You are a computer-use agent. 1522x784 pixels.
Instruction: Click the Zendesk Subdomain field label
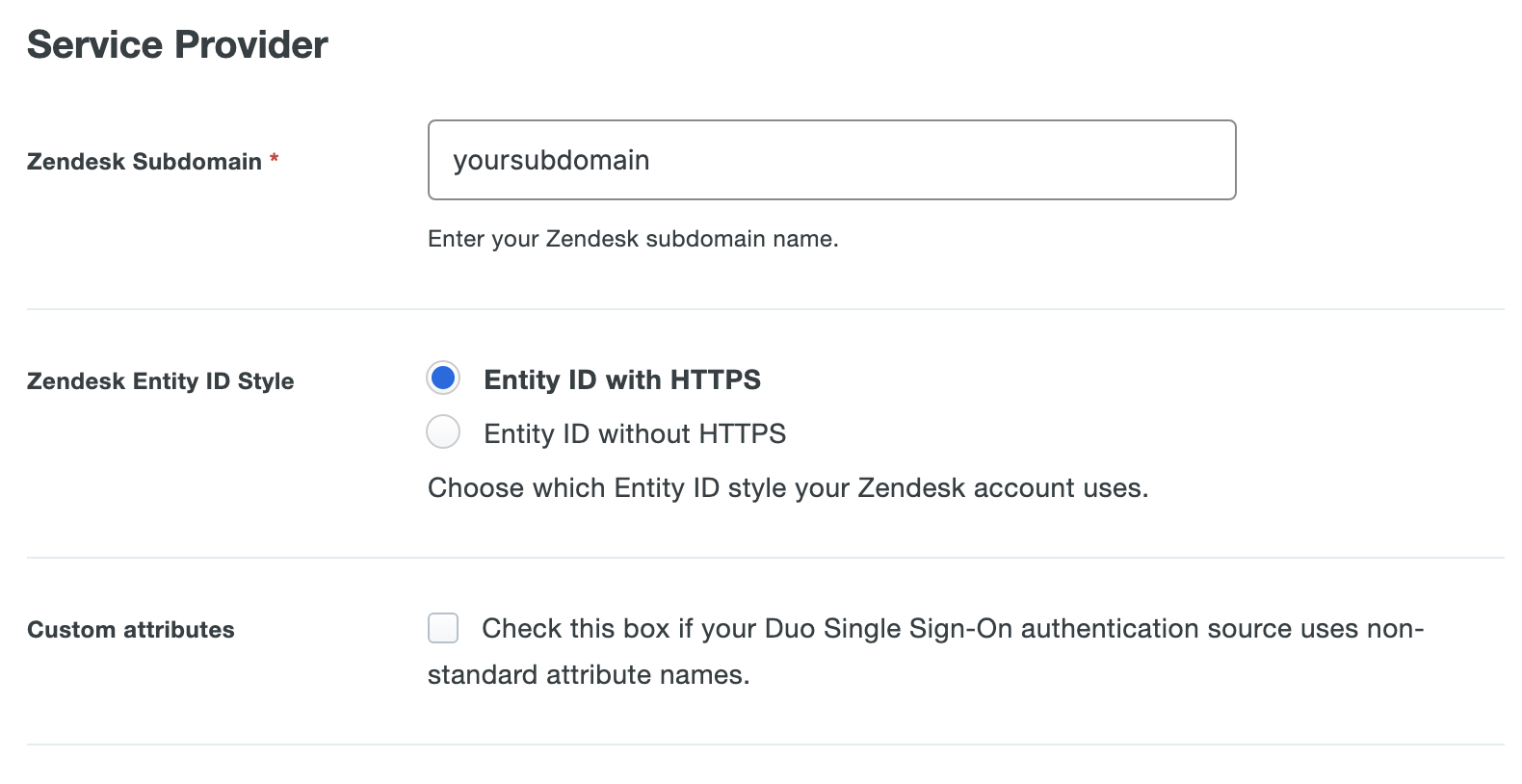[x=143, y=162]
